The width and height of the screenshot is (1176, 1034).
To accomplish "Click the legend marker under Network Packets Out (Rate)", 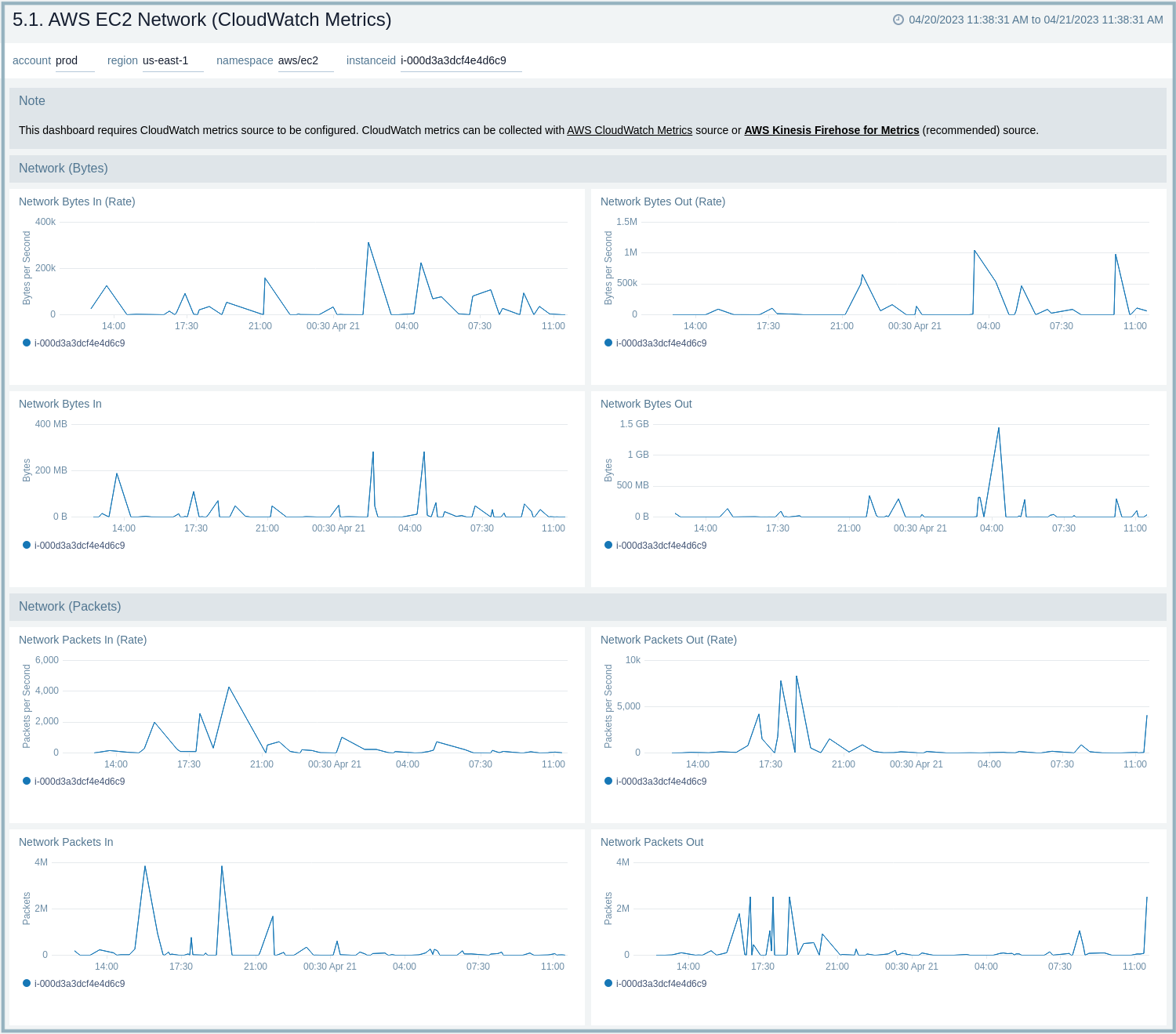I will click(x=608, y=781).
